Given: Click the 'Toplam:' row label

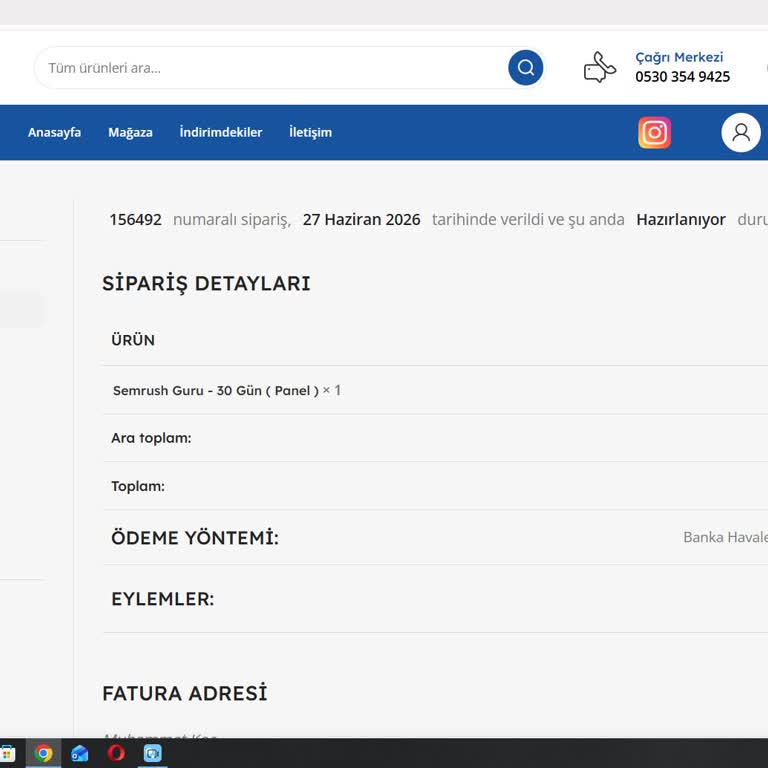Looking at the screenshot, I should [138, 486].
